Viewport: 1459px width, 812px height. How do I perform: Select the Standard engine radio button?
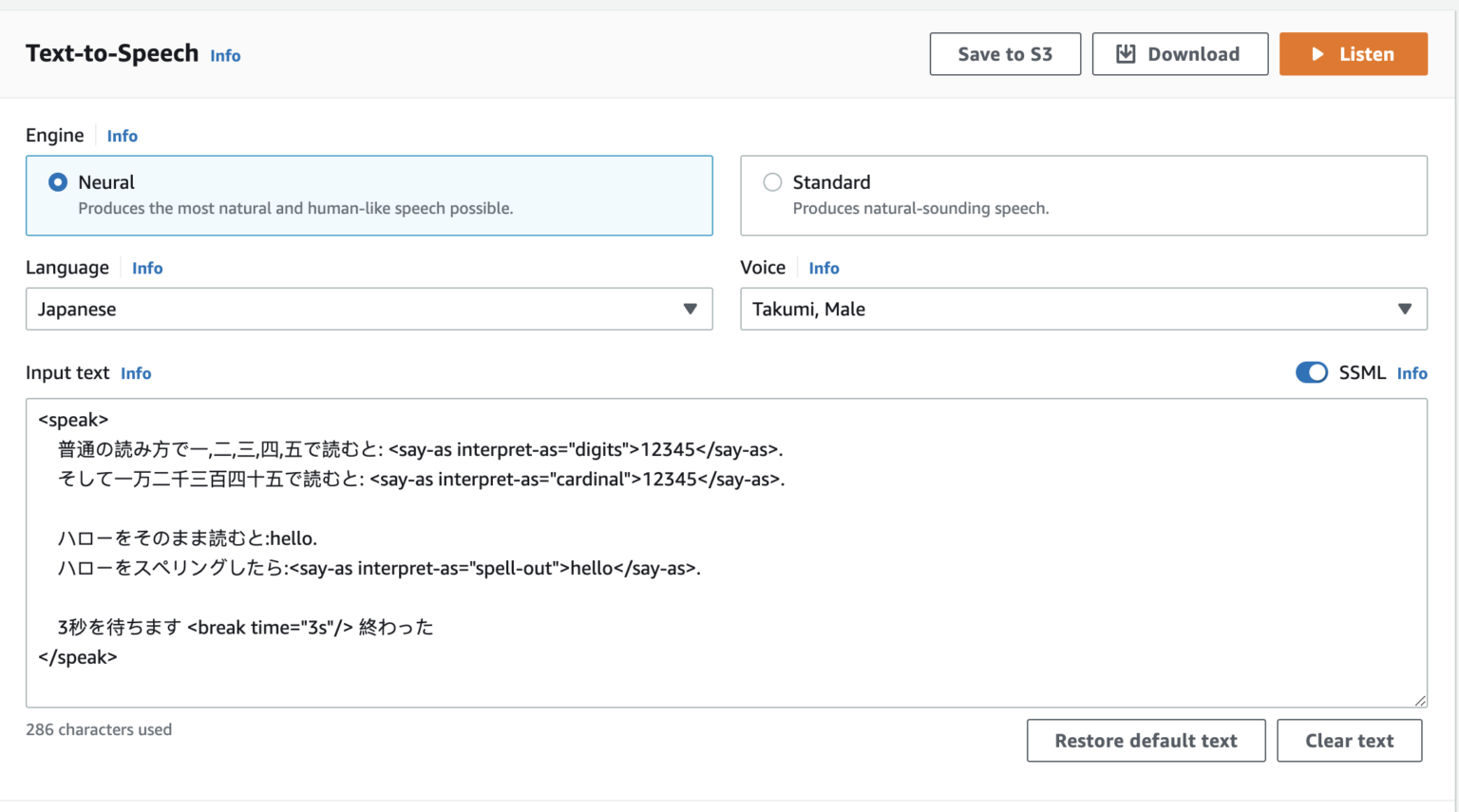pos(772,181)
